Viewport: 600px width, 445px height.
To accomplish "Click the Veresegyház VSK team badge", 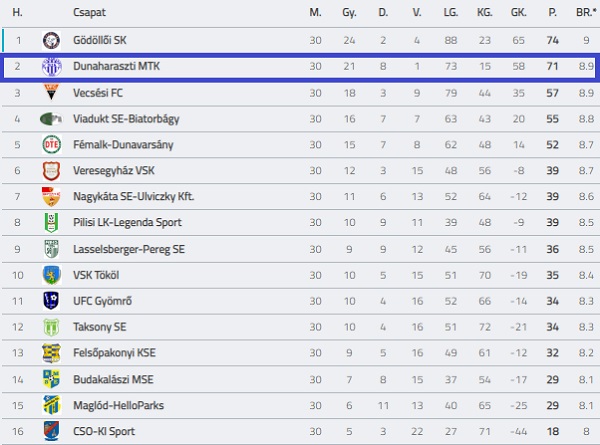I will (51, 171).
